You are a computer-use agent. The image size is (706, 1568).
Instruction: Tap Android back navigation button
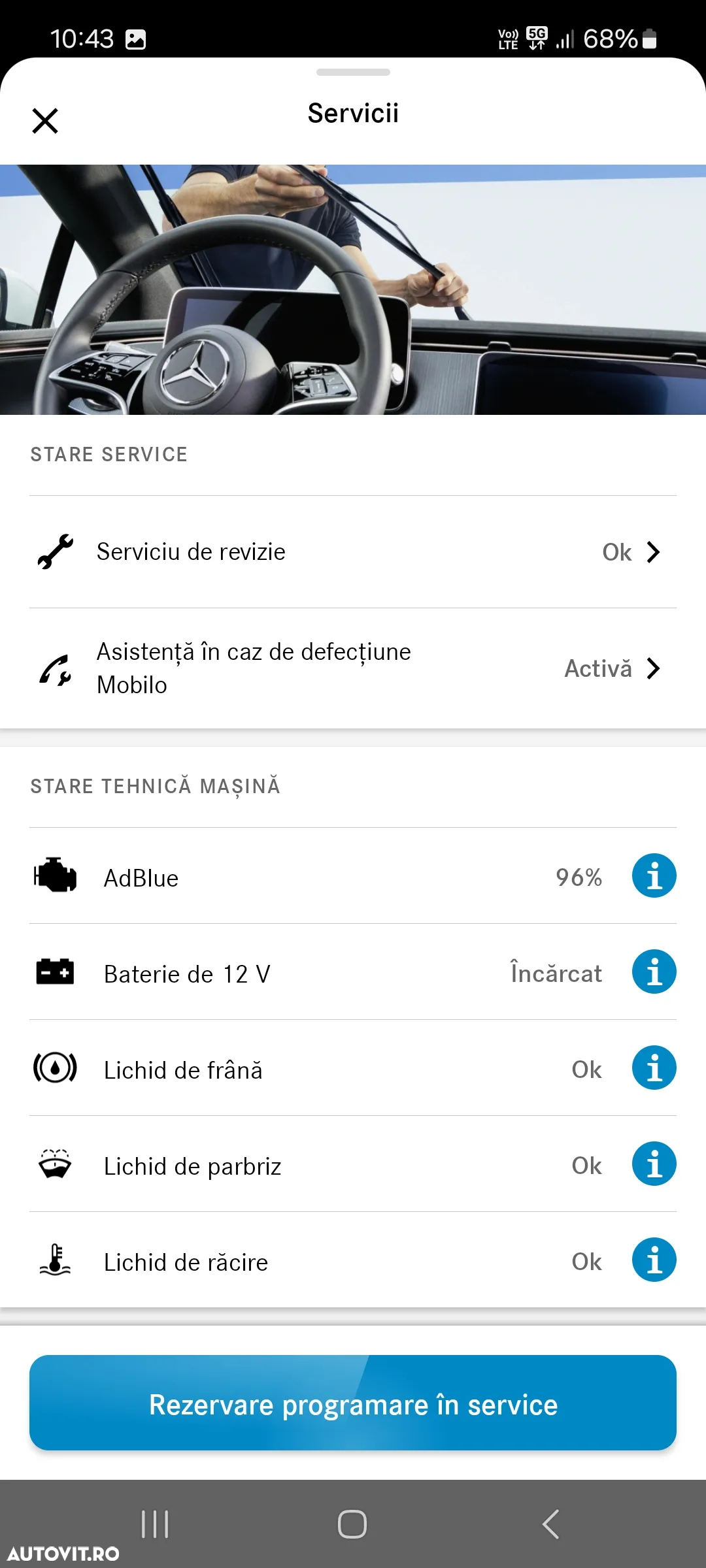tap(550, 1524)
